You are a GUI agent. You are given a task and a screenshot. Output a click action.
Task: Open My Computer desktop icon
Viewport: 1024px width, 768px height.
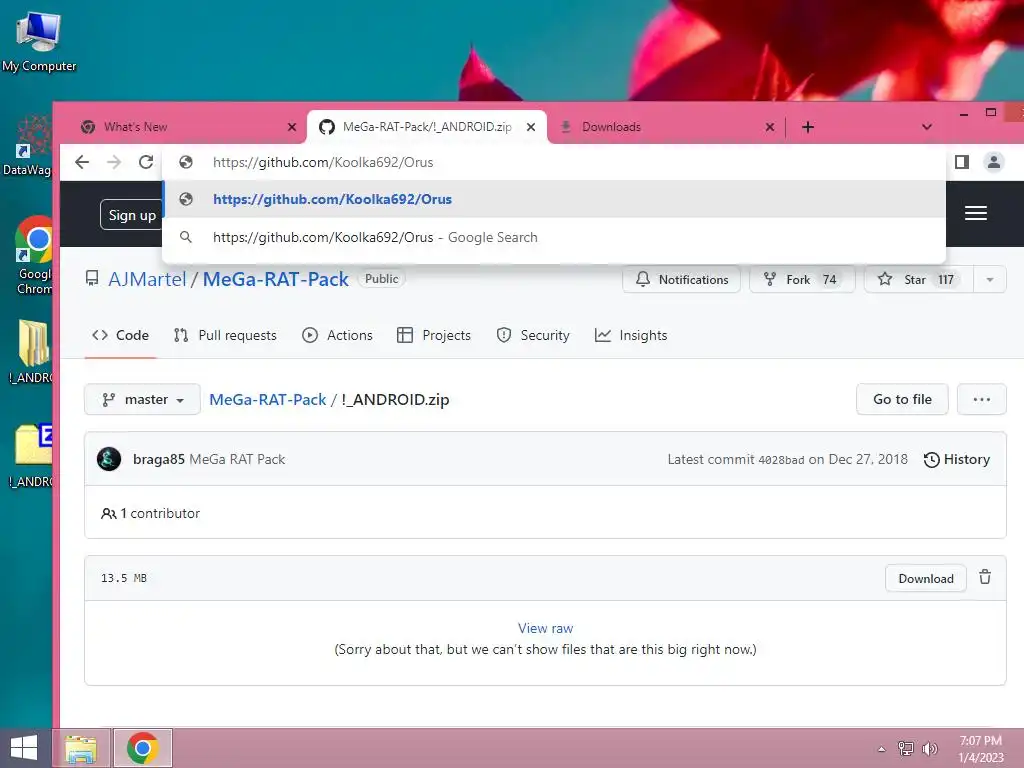coord(39,40)
